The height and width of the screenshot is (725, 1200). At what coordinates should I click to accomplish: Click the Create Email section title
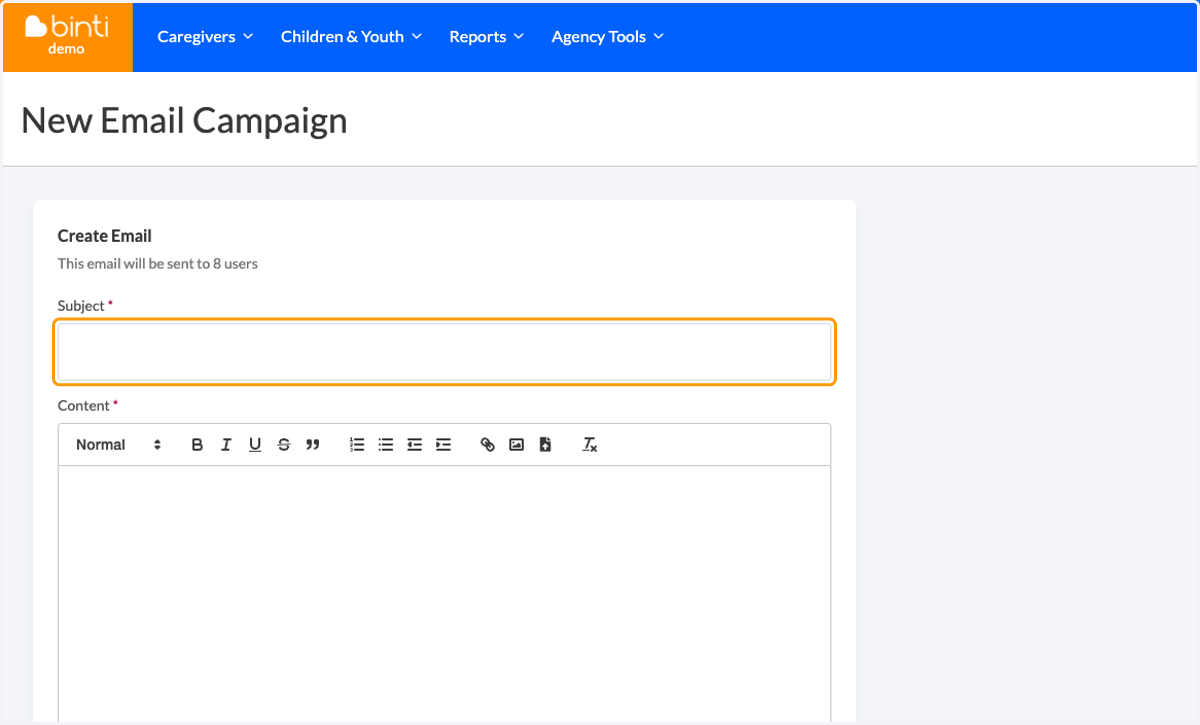pos(105,236)
